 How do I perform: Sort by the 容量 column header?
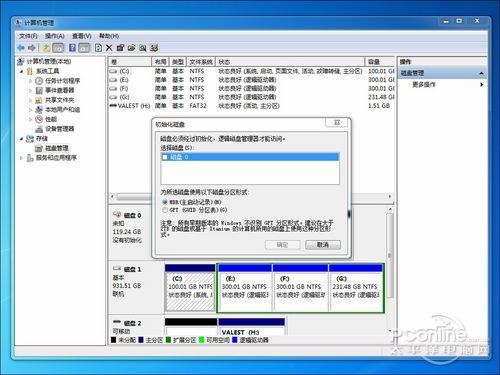[x=379, y=62]
